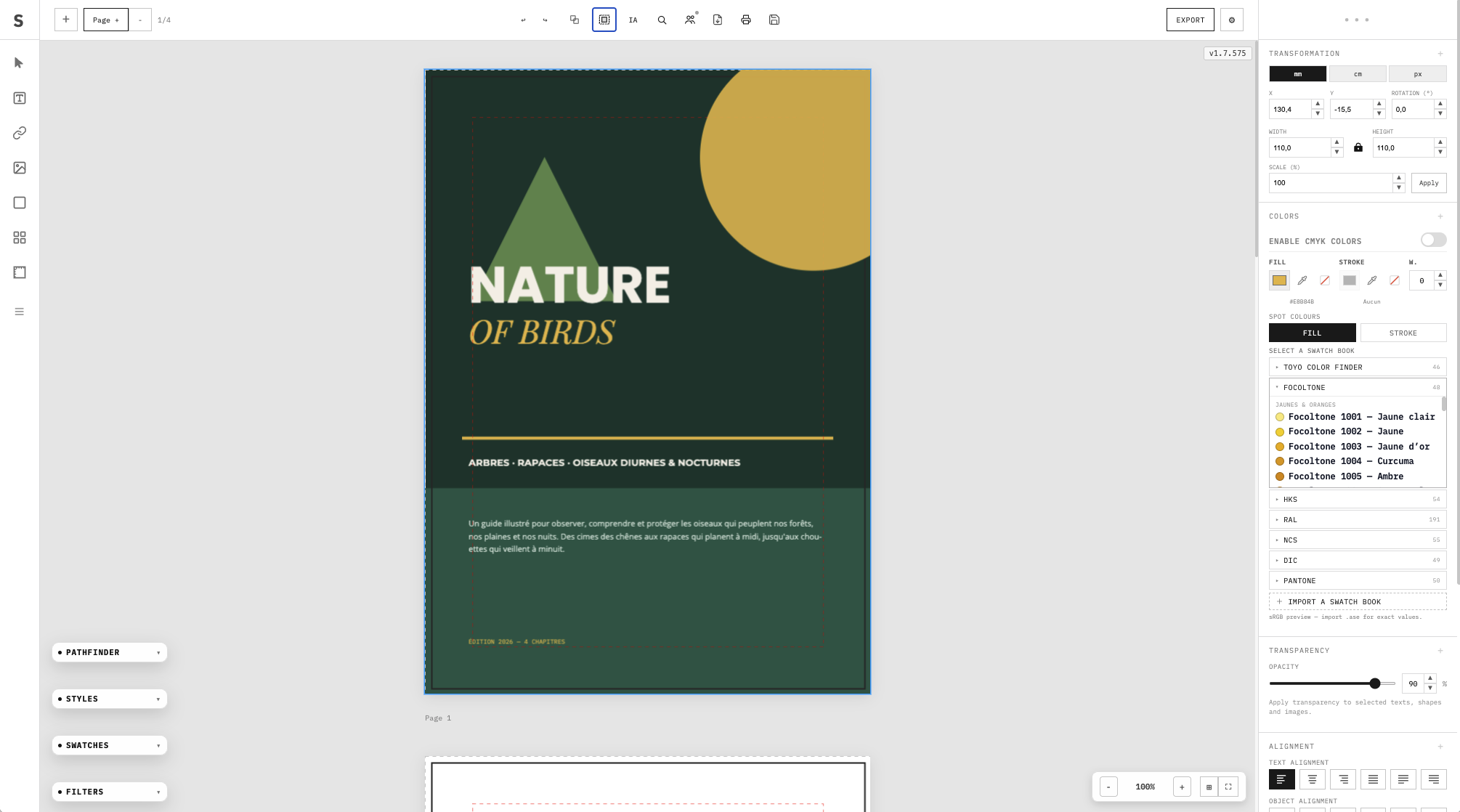Click the print icon
This screenshot has width=1460, height=812.
(x=746, y=20)
